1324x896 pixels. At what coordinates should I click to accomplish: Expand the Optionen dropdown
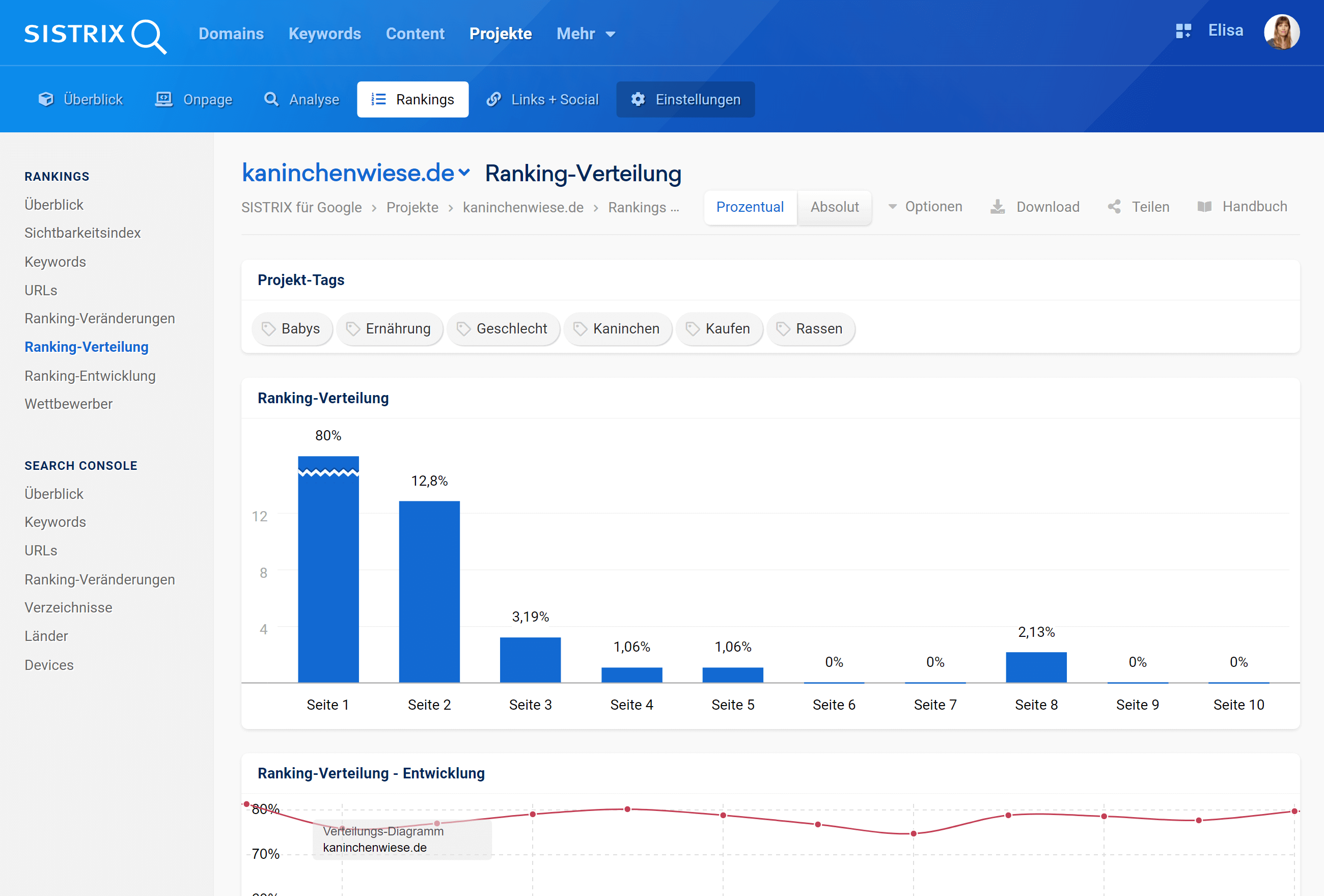pyautogui.click(x=925, y=207)
